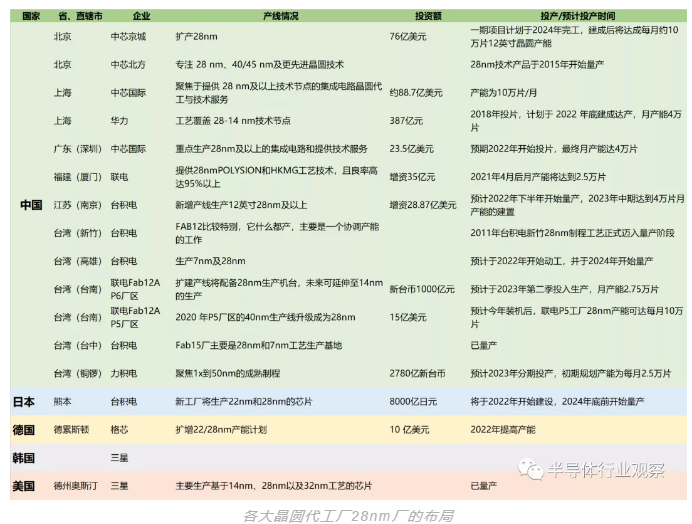Click the 德州奥斯汀 location cell
The image size is (692, 524).
(x=76, y=486)
